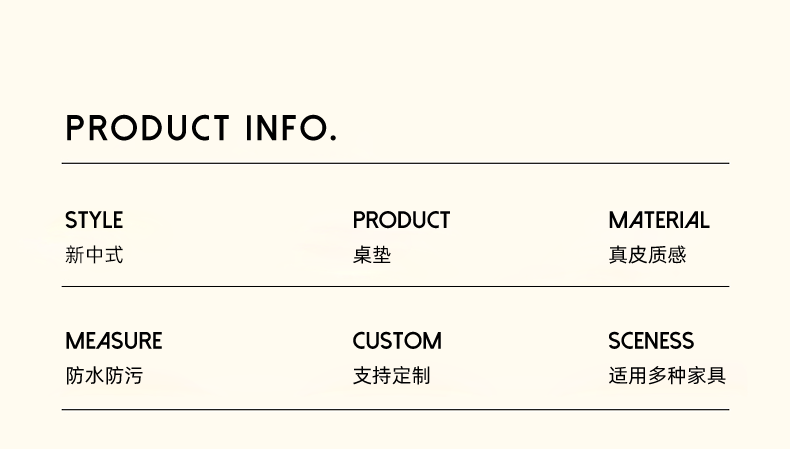Click the 真皮 characters under MATERIAL
Viewport: 790px width, 449px height.
[628, 255]
